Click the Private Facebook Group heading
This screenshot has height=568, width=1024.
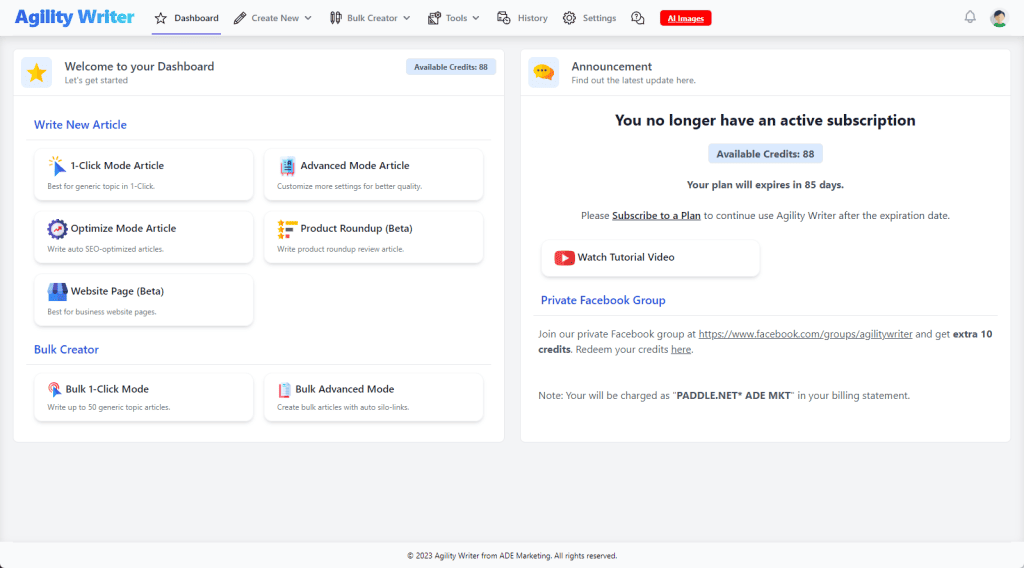[603, 300]
